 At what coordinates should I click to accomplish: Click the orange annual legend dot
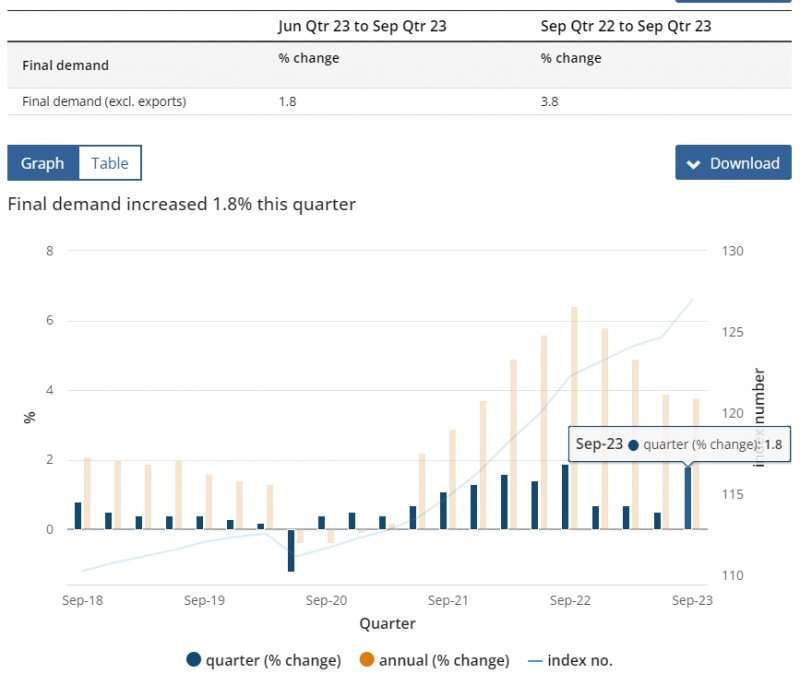click(x=365, y=660)
